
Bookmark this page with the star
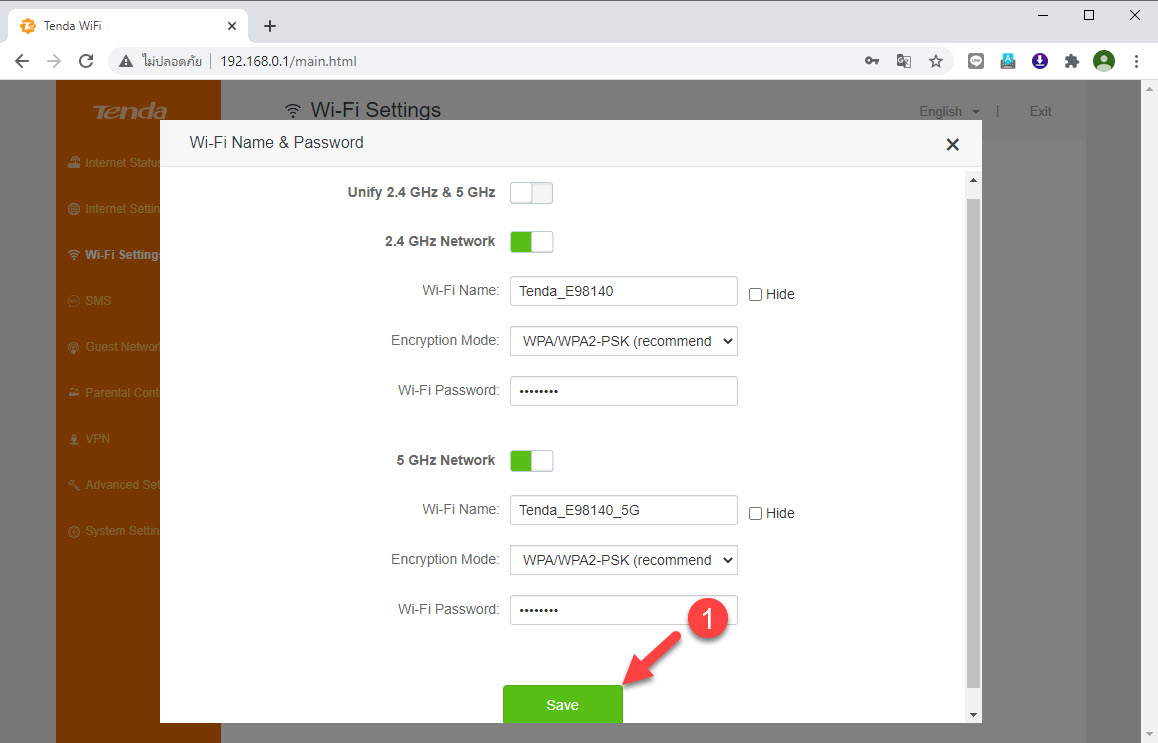[936, 61]
